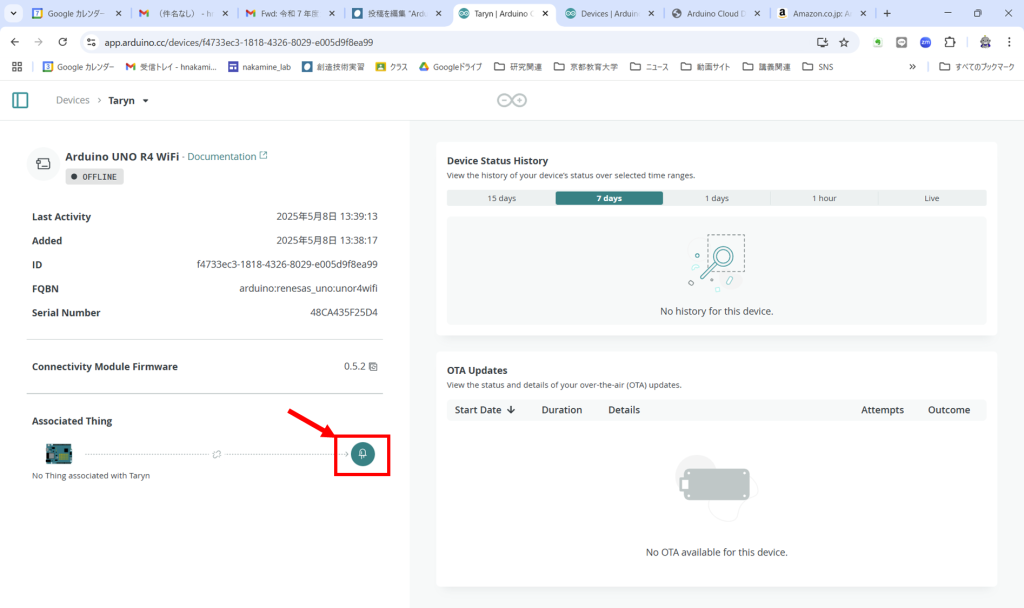Reload the page with the refresh icon
Viewport: 1024px width, 608px height.
[63, 42]
